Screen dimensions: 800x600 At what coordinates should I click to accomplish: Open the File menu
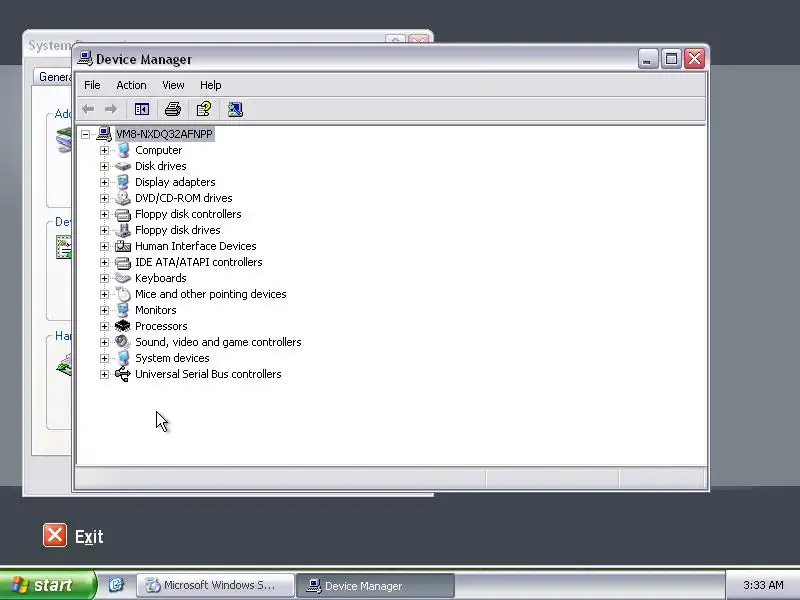92,85
